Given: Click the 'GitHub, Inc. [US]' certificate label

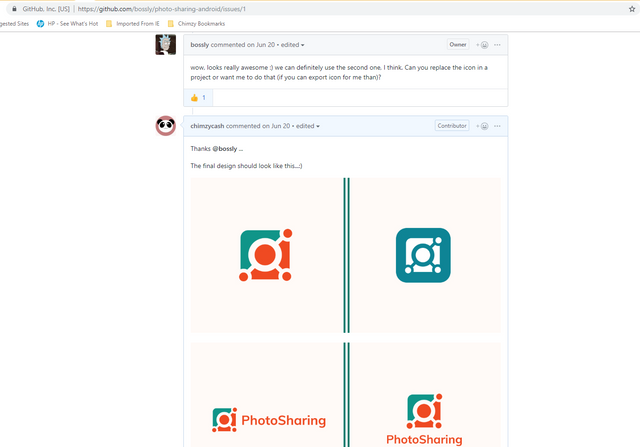Looking at the screenshot, I should pos(46,9).
